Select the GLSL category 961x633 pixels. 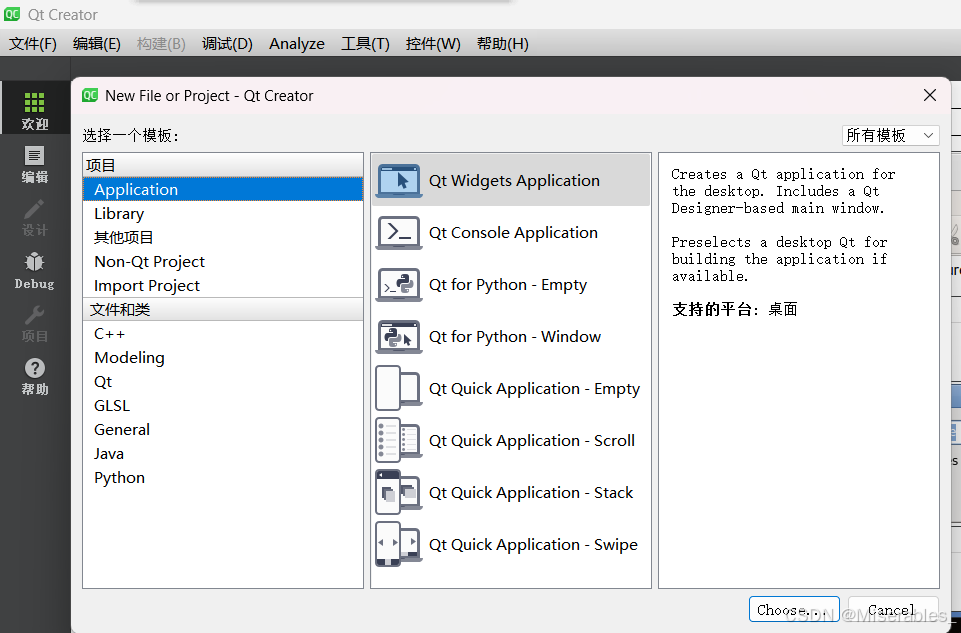pos(223,406)
